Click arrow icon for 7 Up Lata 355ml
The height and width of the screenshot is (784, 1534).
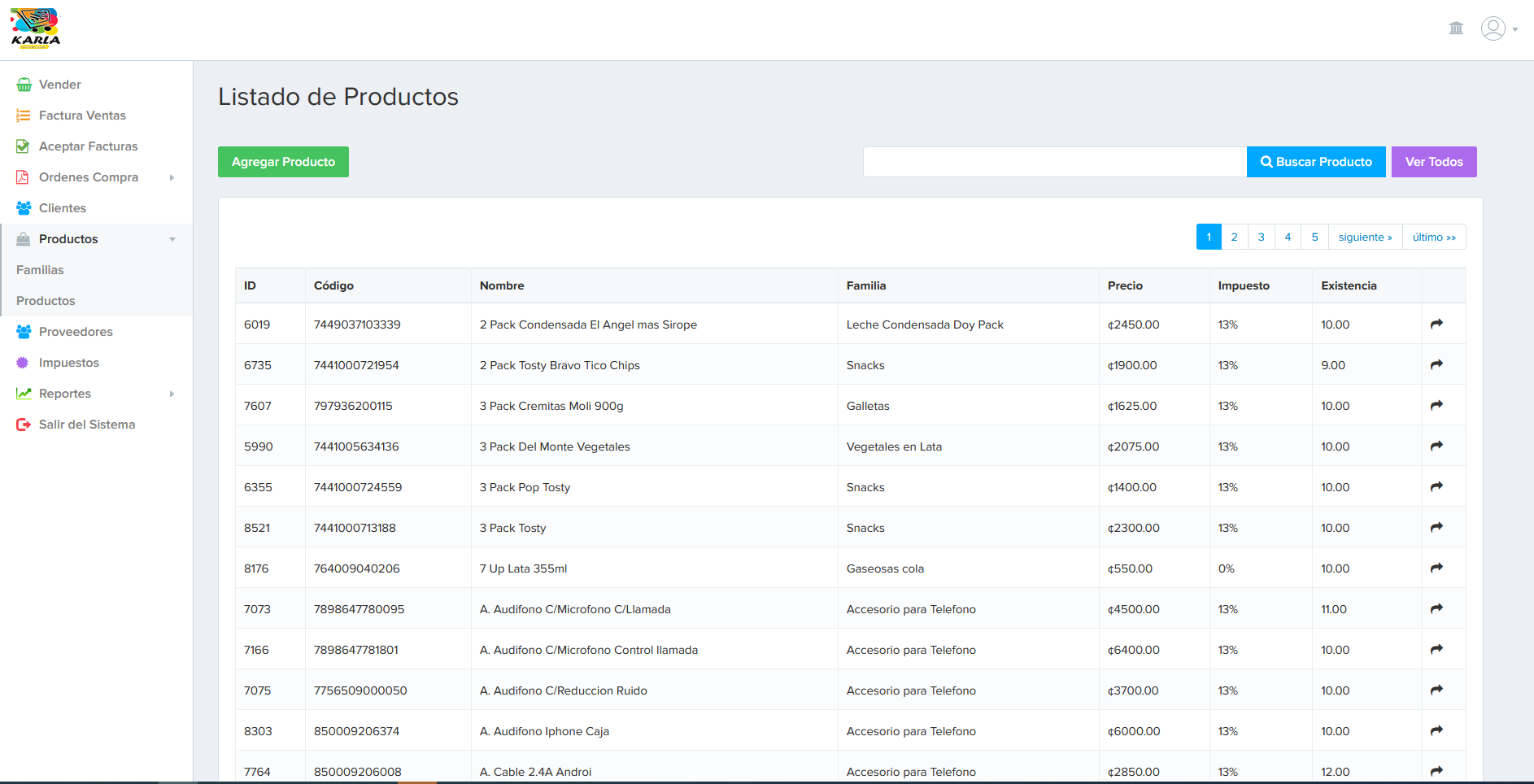[x=1436, y=568]
